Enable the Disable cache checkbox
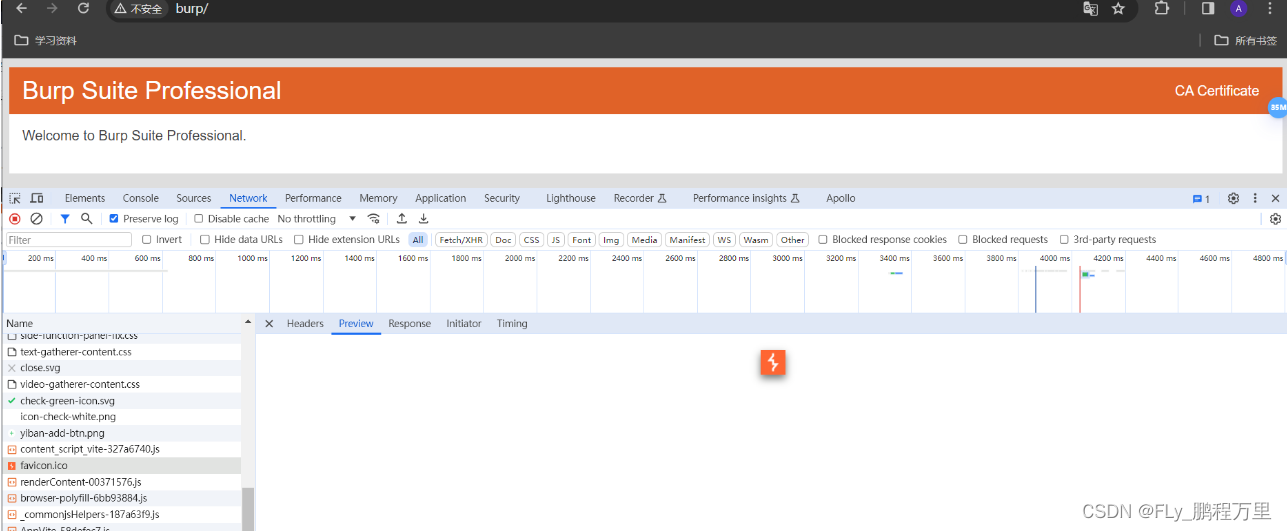Screen dimensions: 1287x531 199,219
